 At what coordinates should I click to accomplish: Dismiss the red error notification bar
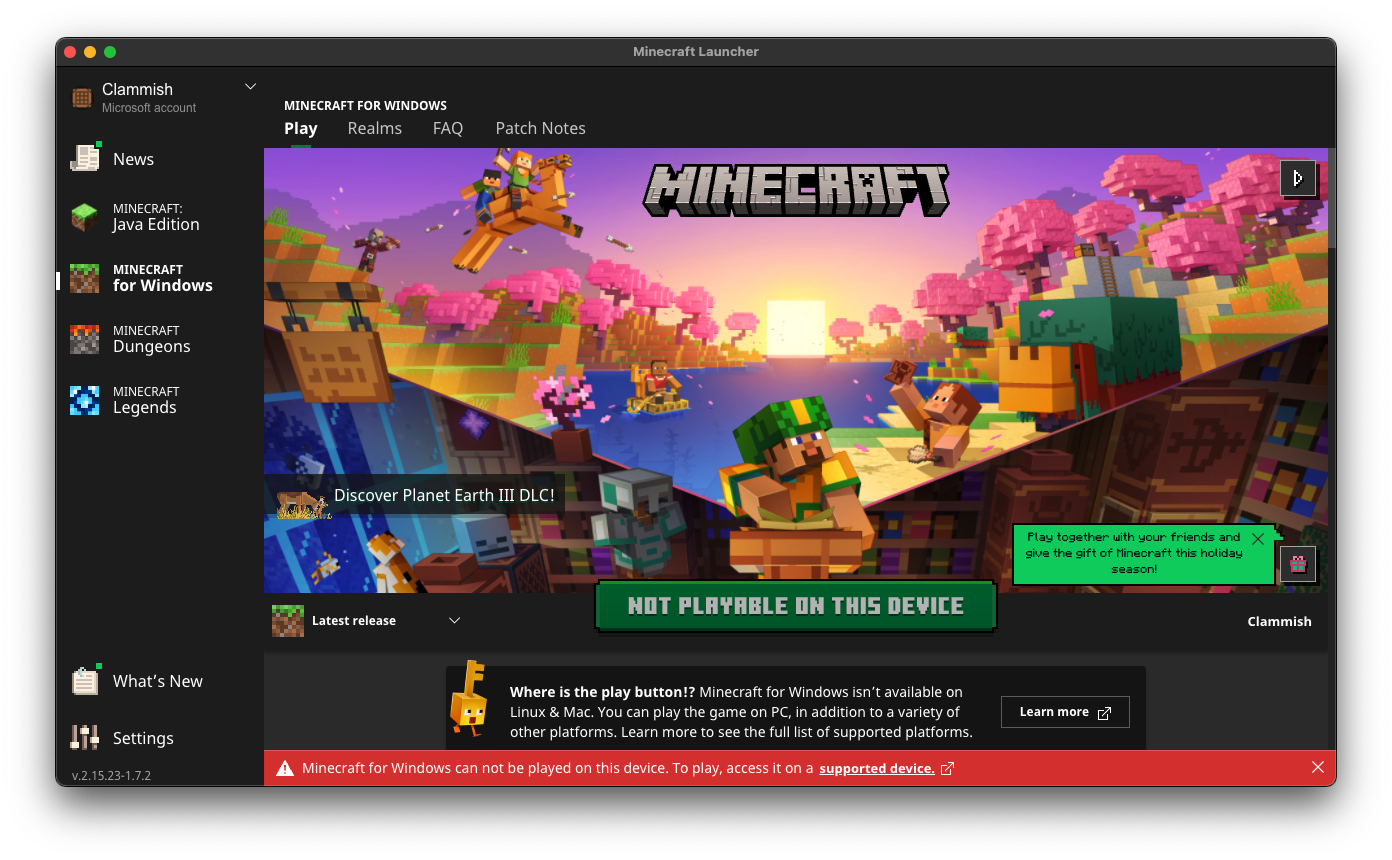(x=1318, y=768)
